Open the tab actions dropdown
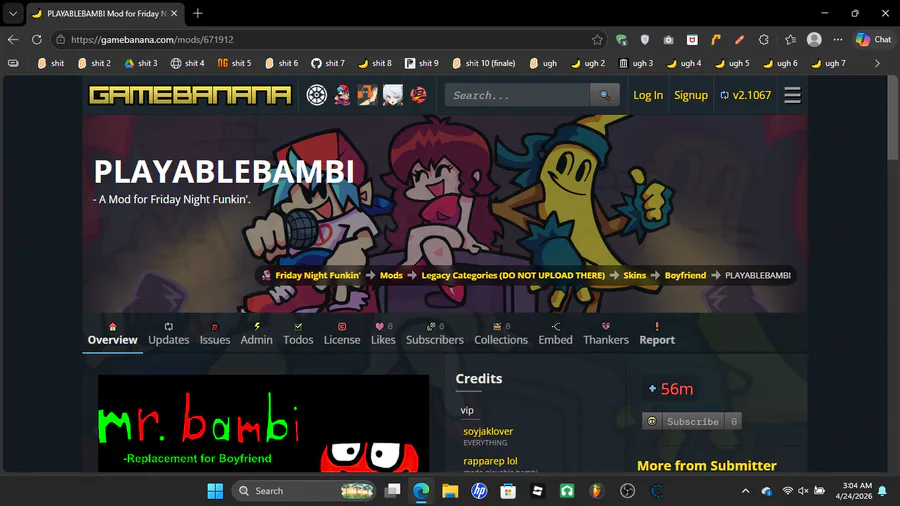The height and width of the screenshot is (506, 900). (x=13, y=13)
